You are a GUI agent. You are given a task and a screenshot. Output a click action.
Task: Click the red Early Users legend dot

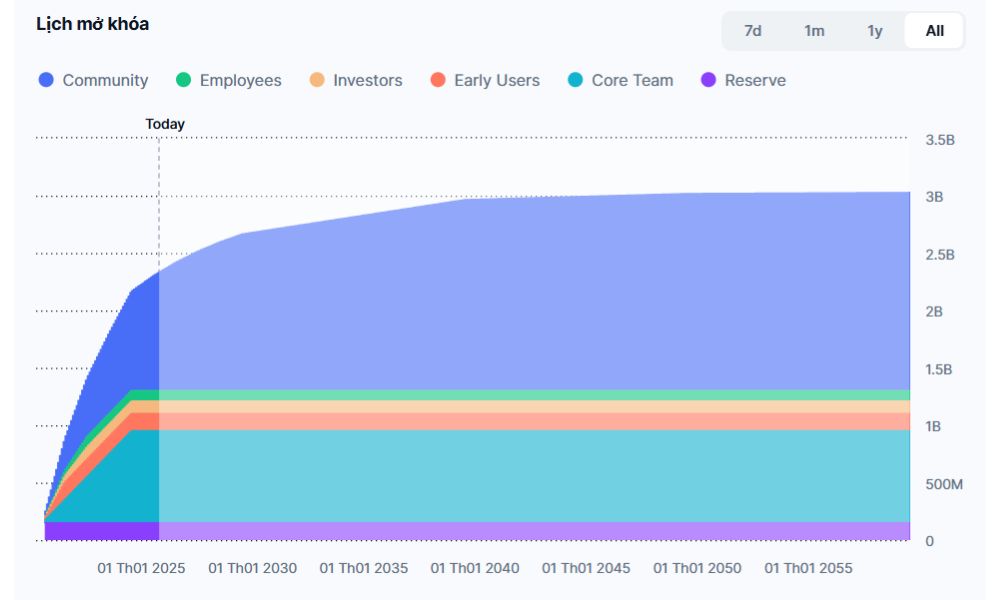437,81
